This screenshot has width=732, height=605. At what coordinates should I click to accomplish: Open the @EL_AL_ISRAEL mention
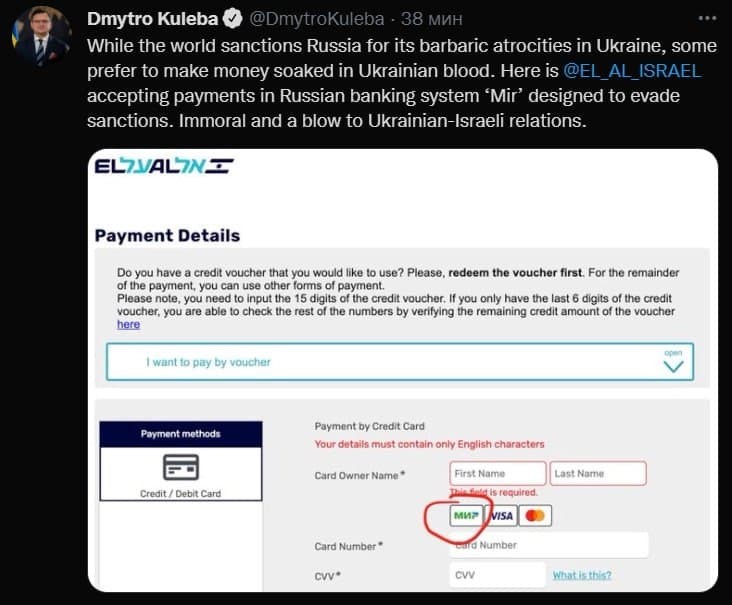pos(632,71)
